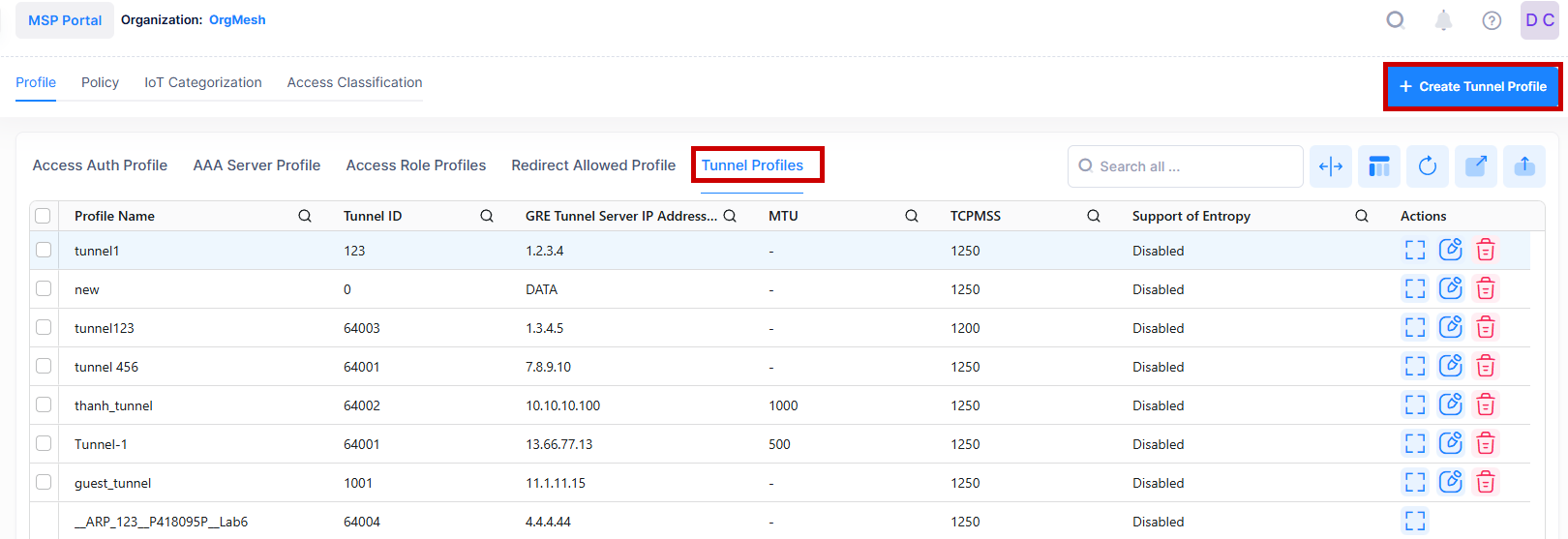Edit the tunnel1 profile

[1450, 250]
